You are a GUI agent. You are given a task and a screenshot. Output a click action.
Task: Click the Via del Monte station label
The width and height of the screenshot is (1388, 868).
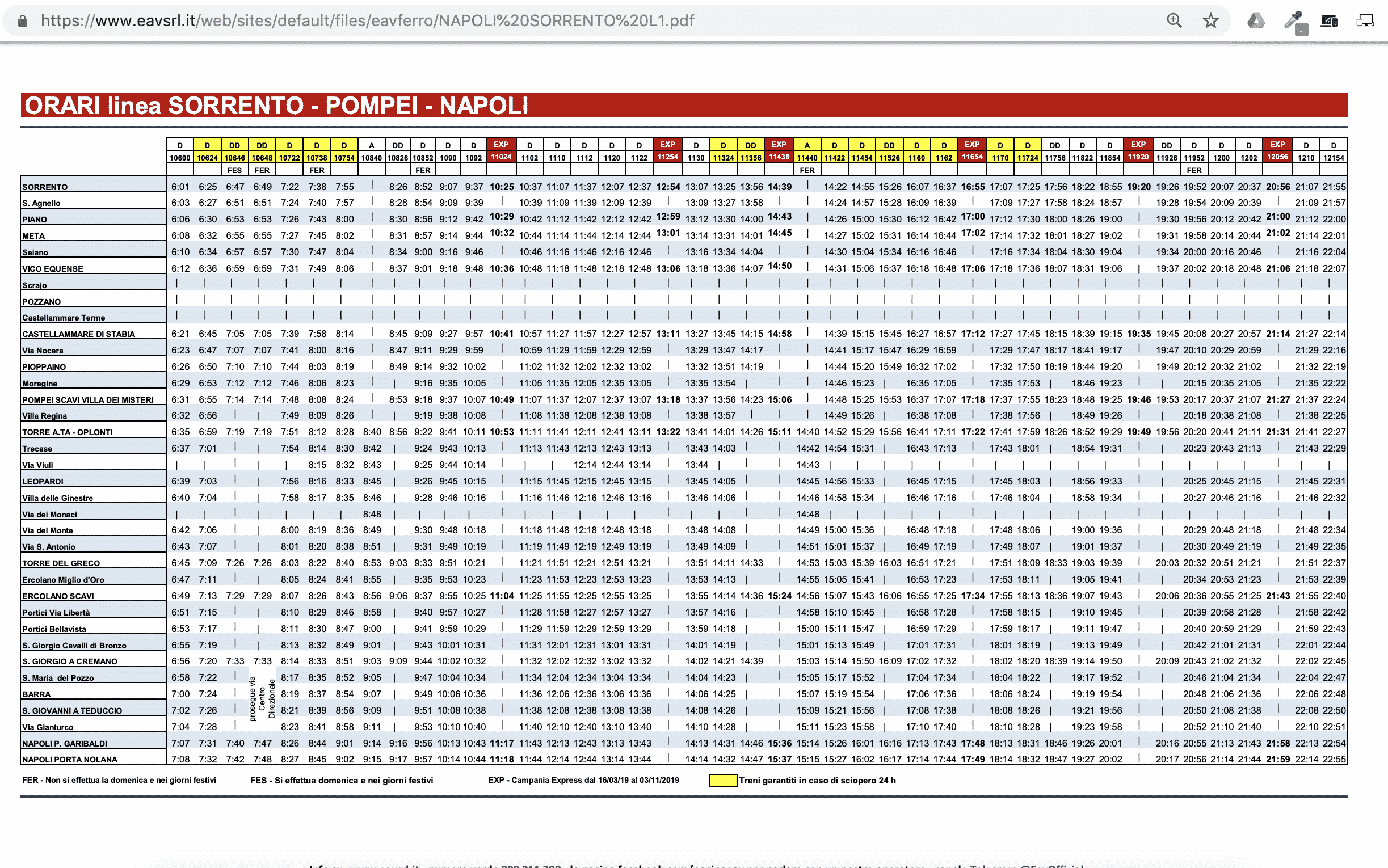(x=48, y=530)
